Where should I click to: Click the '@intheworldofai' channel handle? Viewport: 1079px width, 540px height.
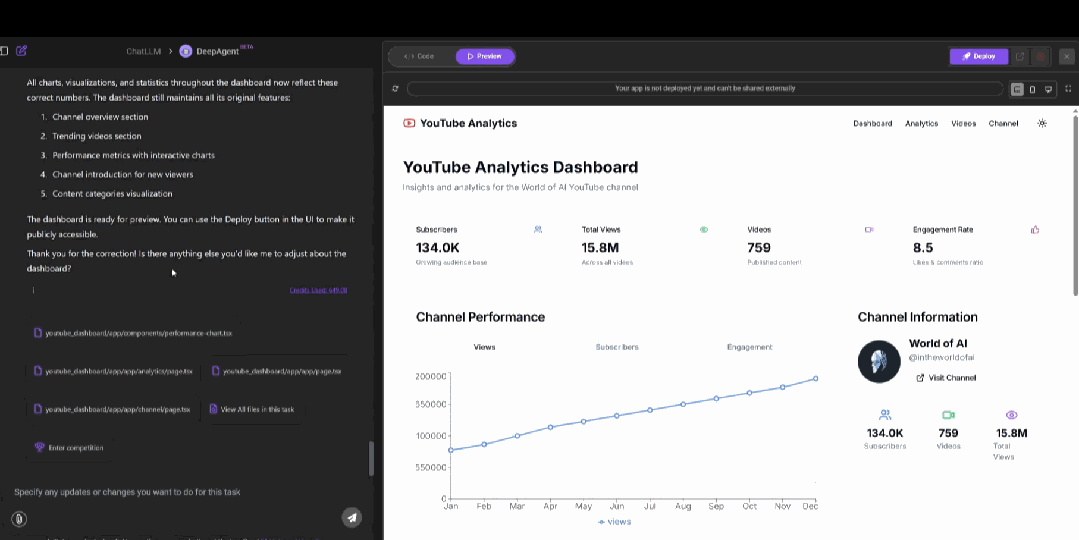pyautogui.click(x=941, y=358)
